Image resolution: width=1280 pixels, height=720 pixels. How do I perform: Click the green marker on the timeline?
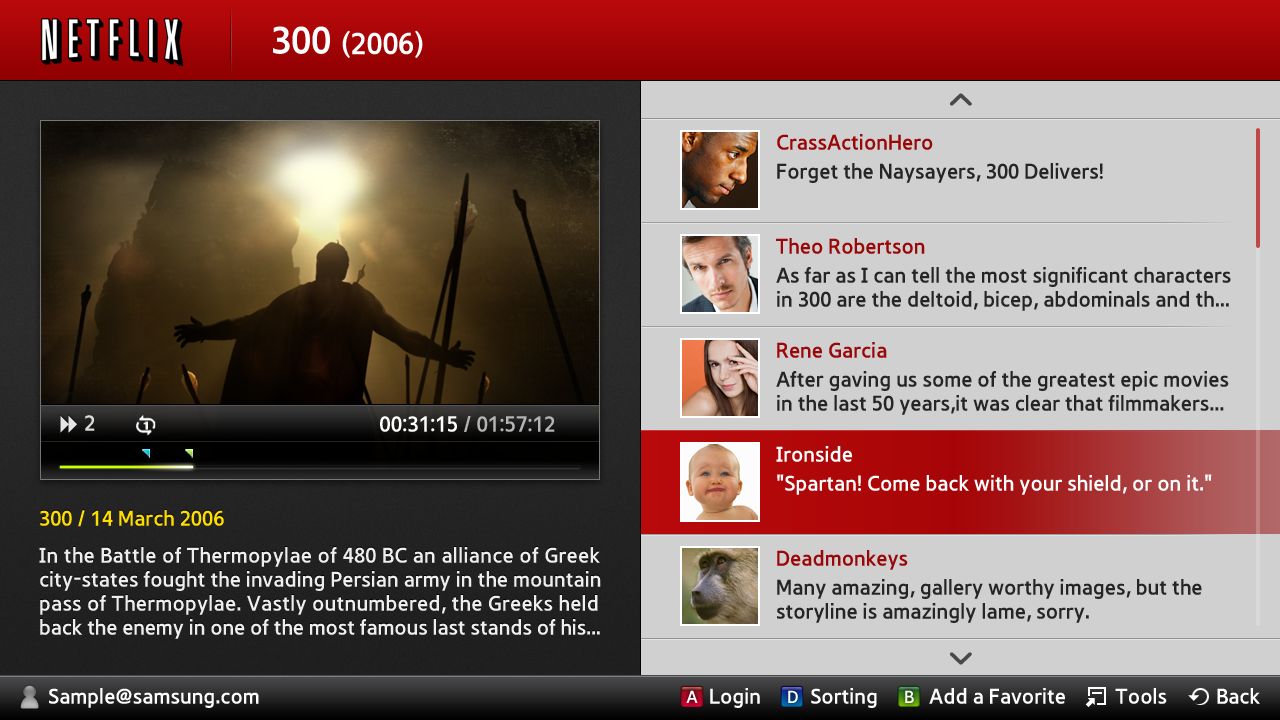189,453
